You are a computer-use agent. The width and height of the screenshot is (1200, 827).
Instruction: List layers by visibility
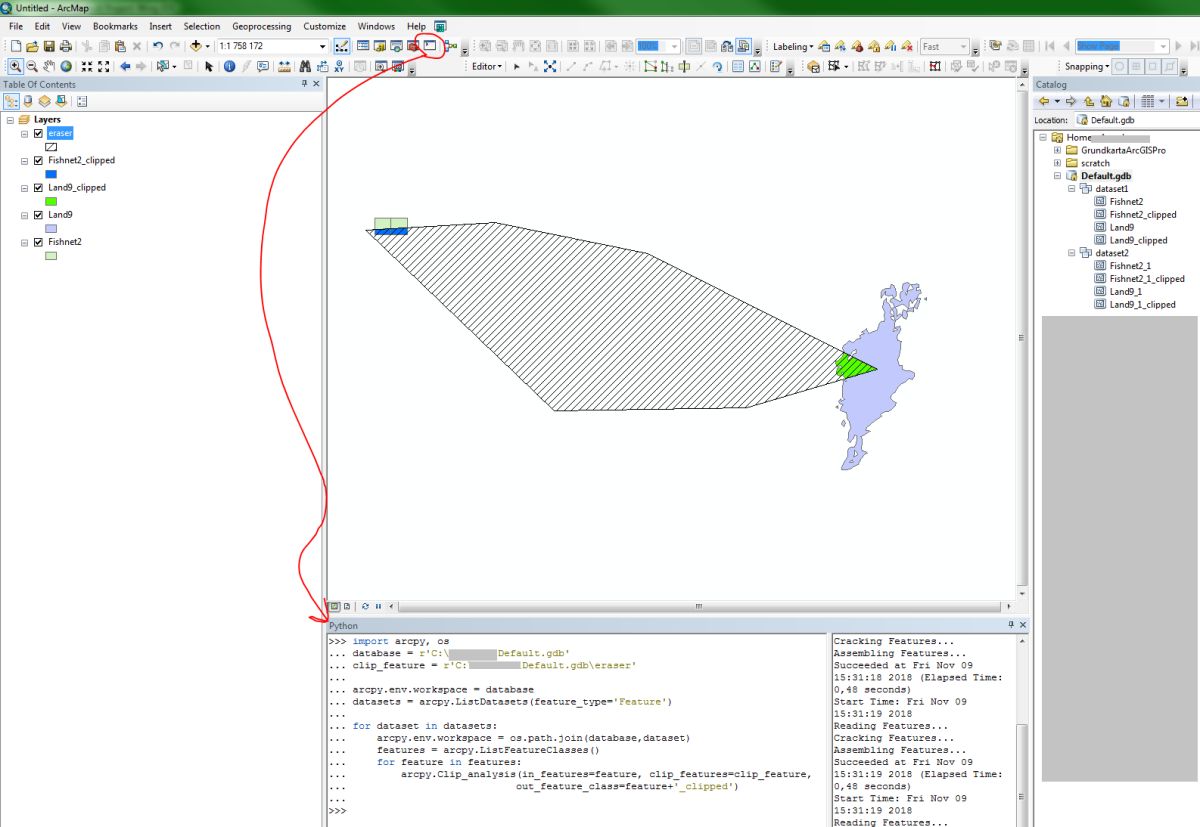click(44, 101)
